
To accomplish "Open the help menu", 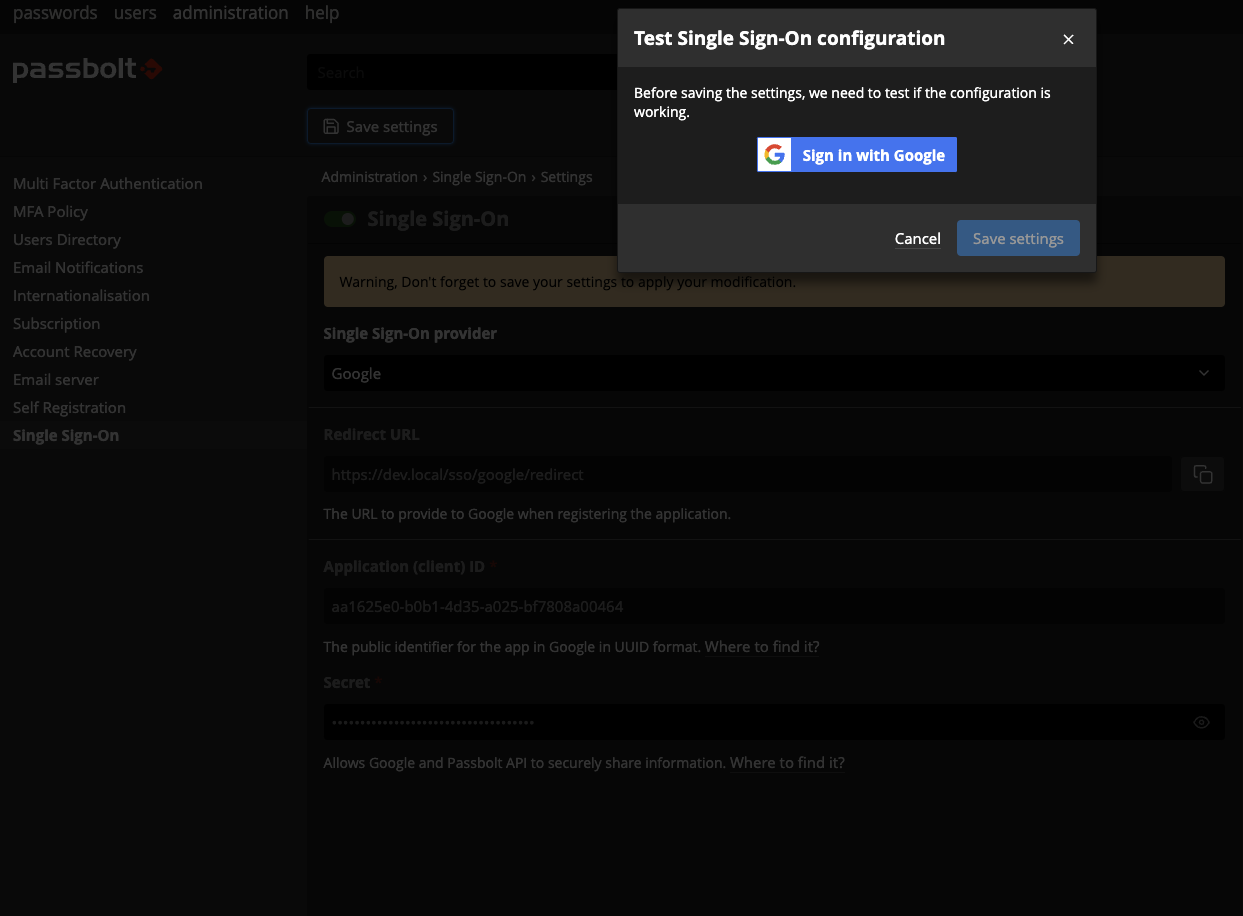I will point(322,13).
